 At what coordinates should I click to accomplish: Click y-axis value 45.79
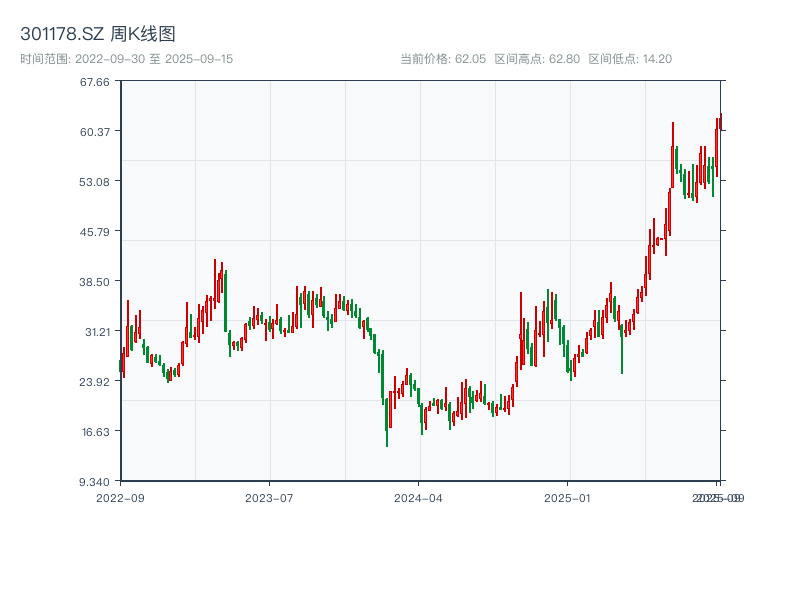(94, 232)
